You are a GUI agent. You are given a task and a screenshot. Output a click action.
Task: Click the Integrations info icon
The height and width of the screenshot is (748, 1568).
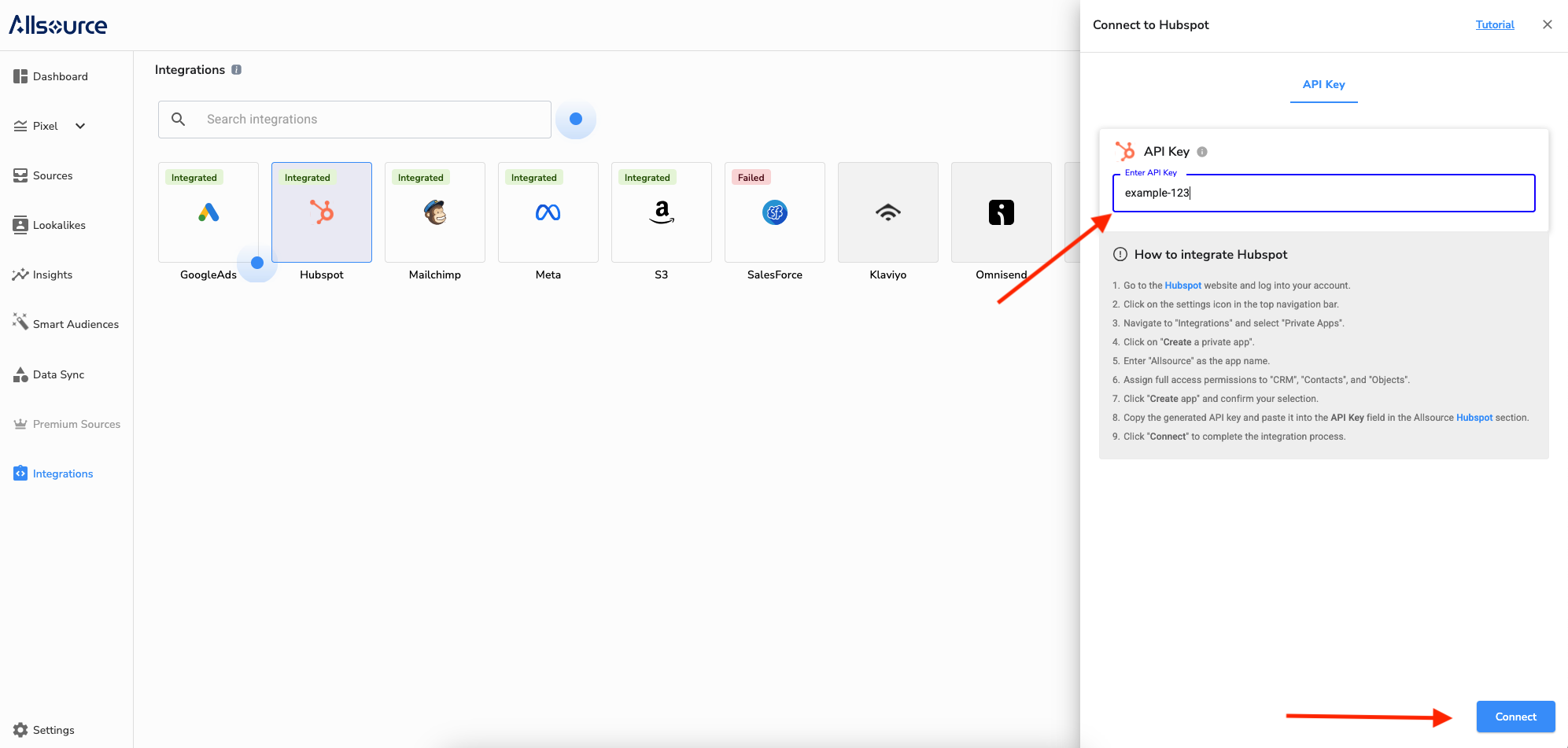(x=236, y=70)
